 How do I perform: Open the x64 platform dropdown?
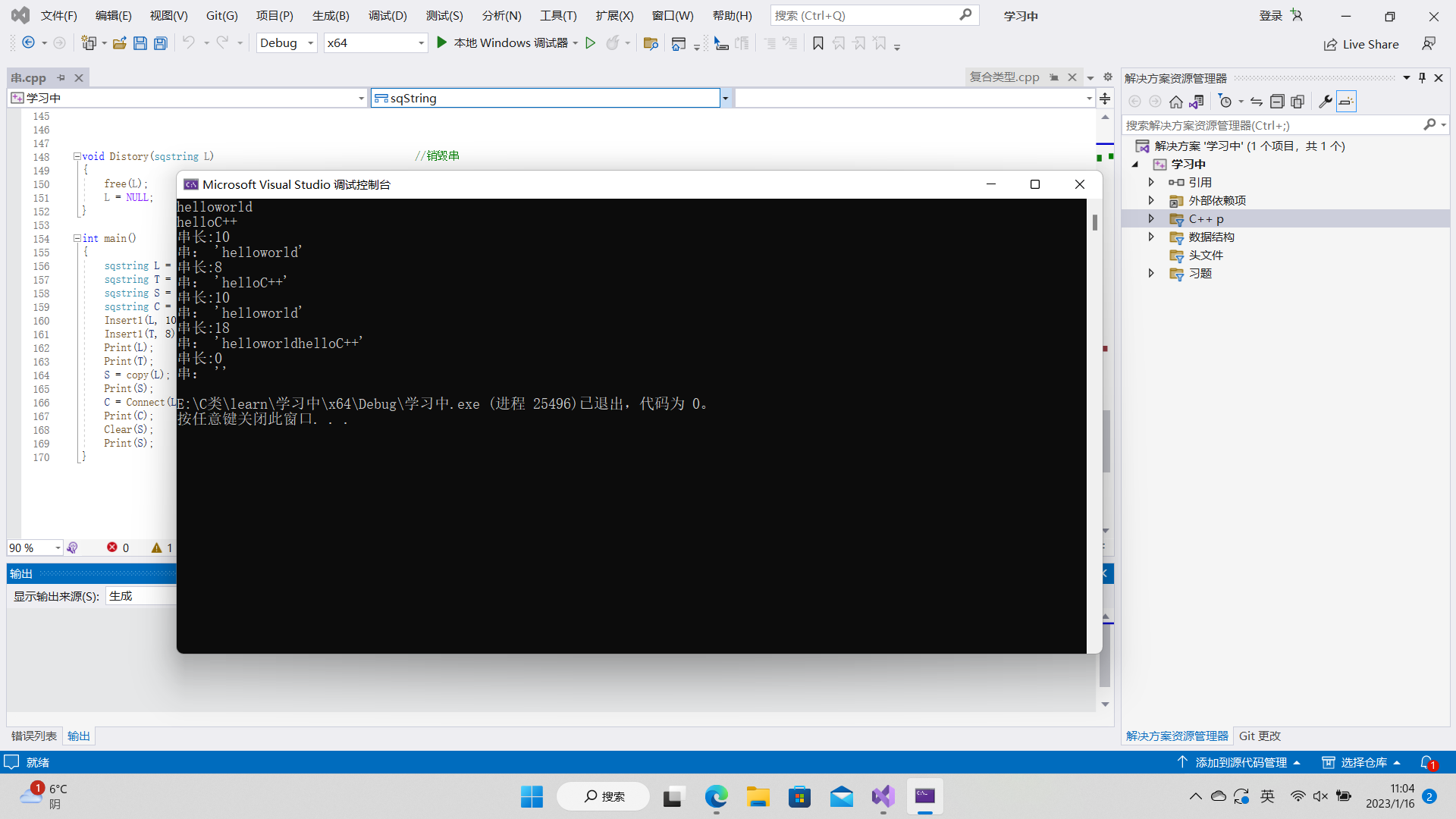pyautogui.click(x=421, y=43)
